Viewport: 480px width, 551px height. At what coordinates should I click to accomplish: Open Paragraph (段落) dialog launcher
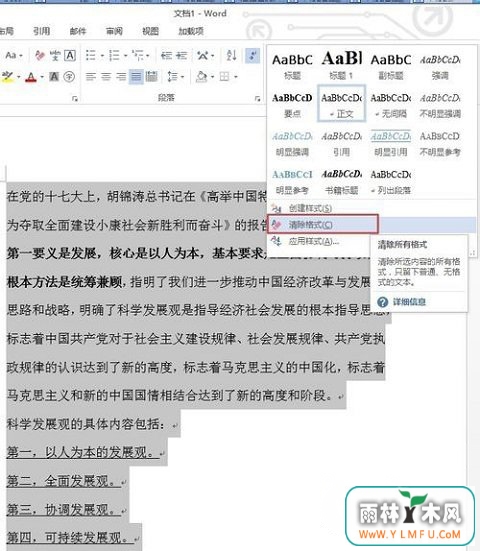[258, 99]
